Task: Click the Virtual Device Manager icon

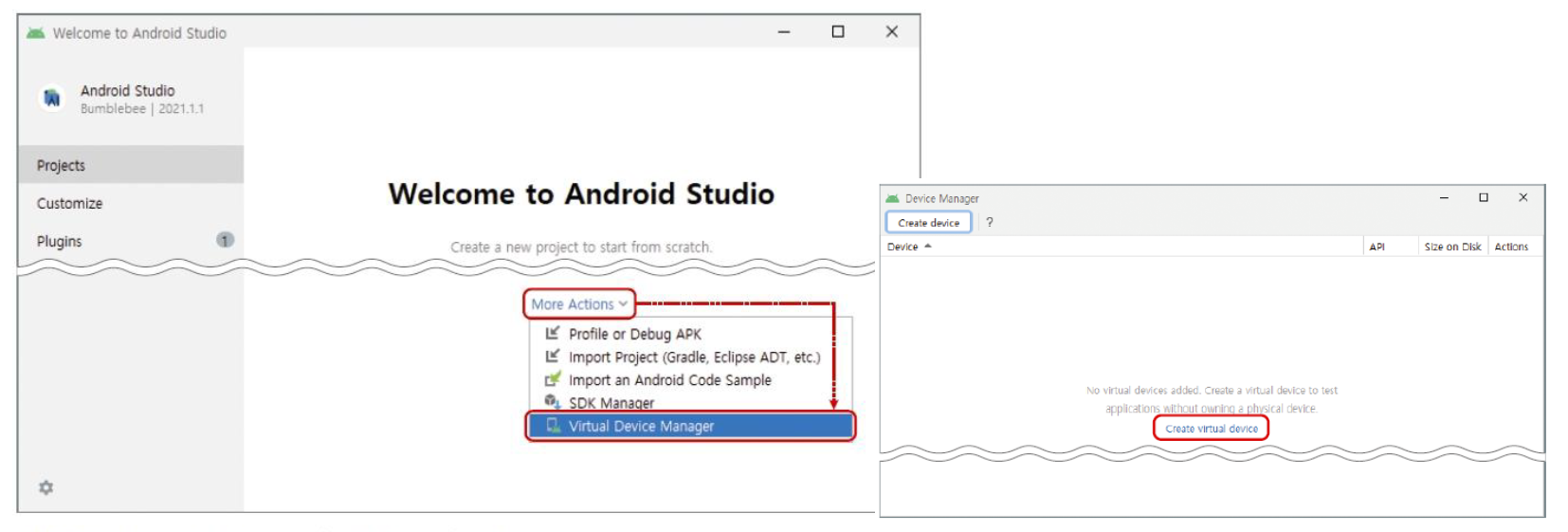Action: [554, 426]
